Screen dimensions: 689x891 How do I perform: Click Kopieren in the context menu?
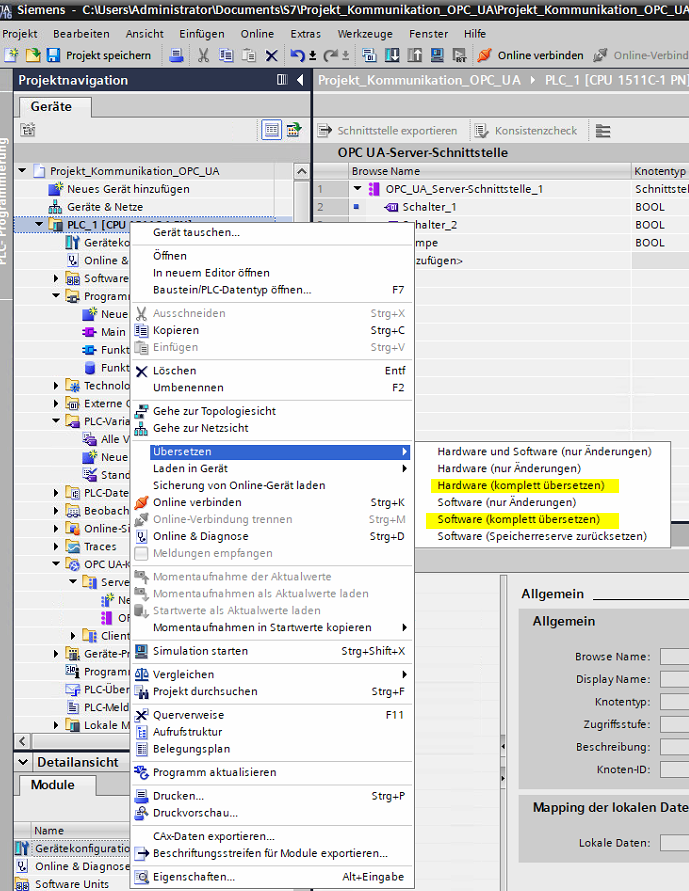176,330
